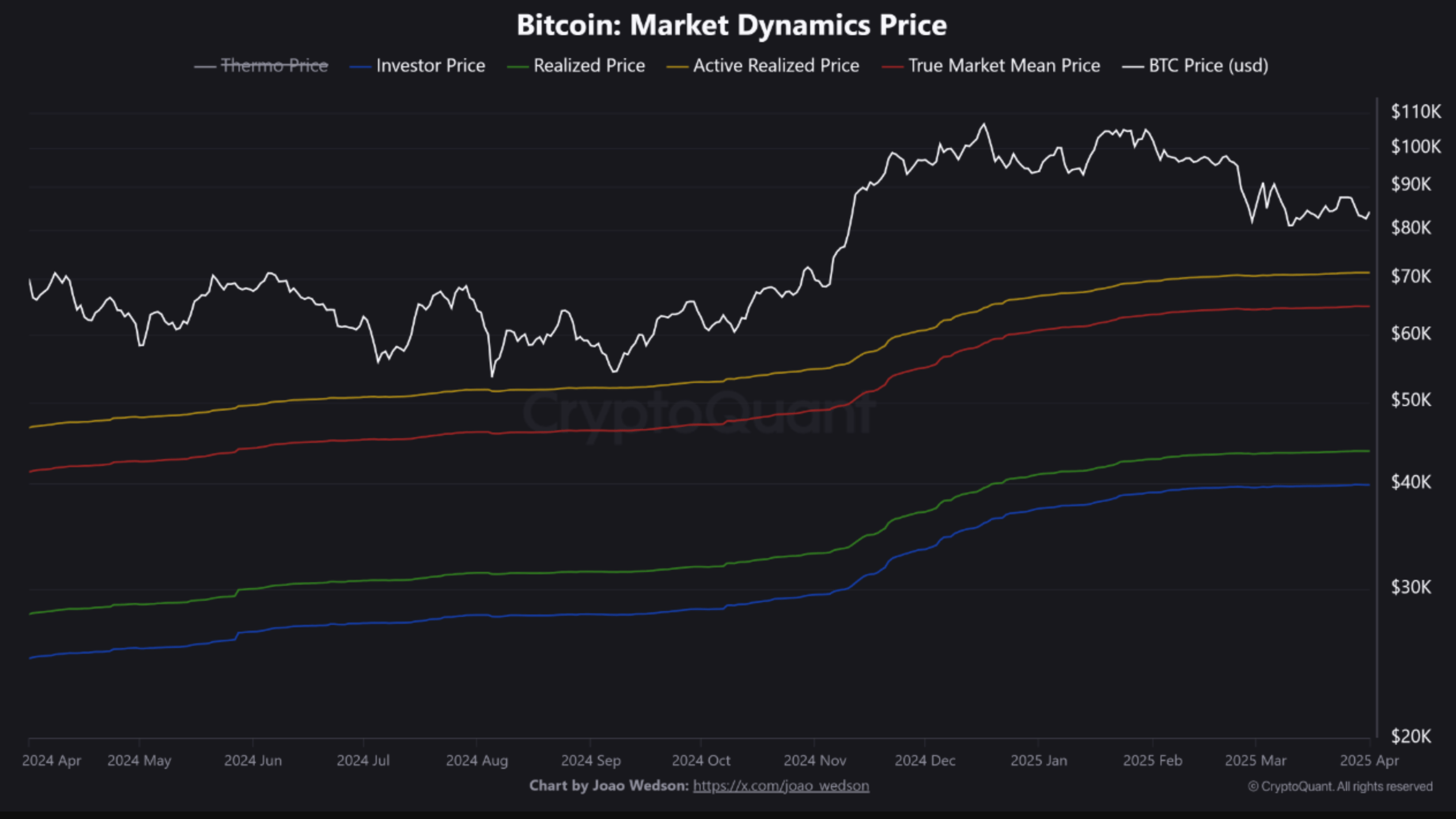Click the red True Market Mean marker
Viewport: 1456px width, 819px height.
pos(892,67)
